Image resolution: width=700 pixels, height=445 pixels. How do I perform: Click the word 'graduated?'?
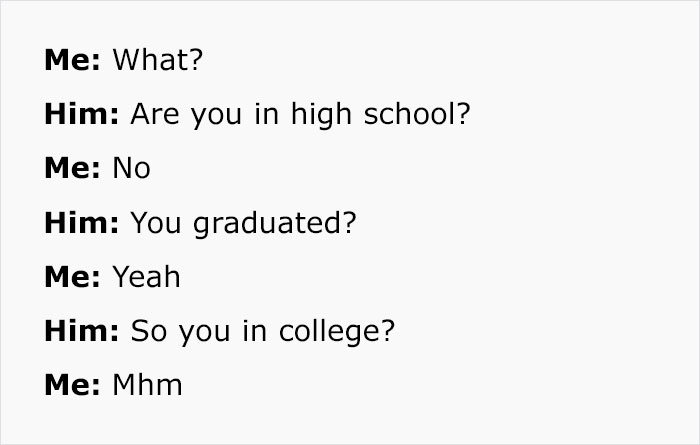pyautogui.click(x=275, y=224)
